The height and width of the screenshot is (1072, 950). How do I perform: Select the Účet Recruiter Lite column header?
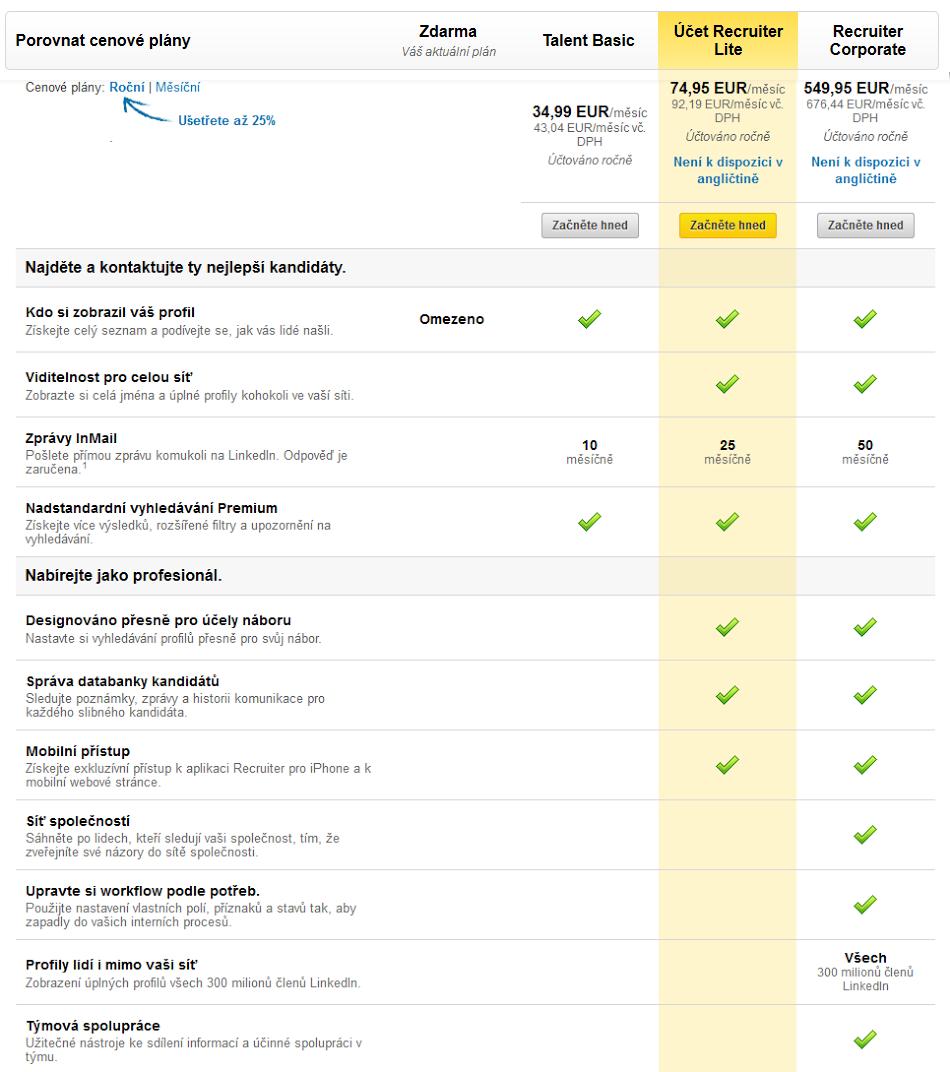point(728,40)
